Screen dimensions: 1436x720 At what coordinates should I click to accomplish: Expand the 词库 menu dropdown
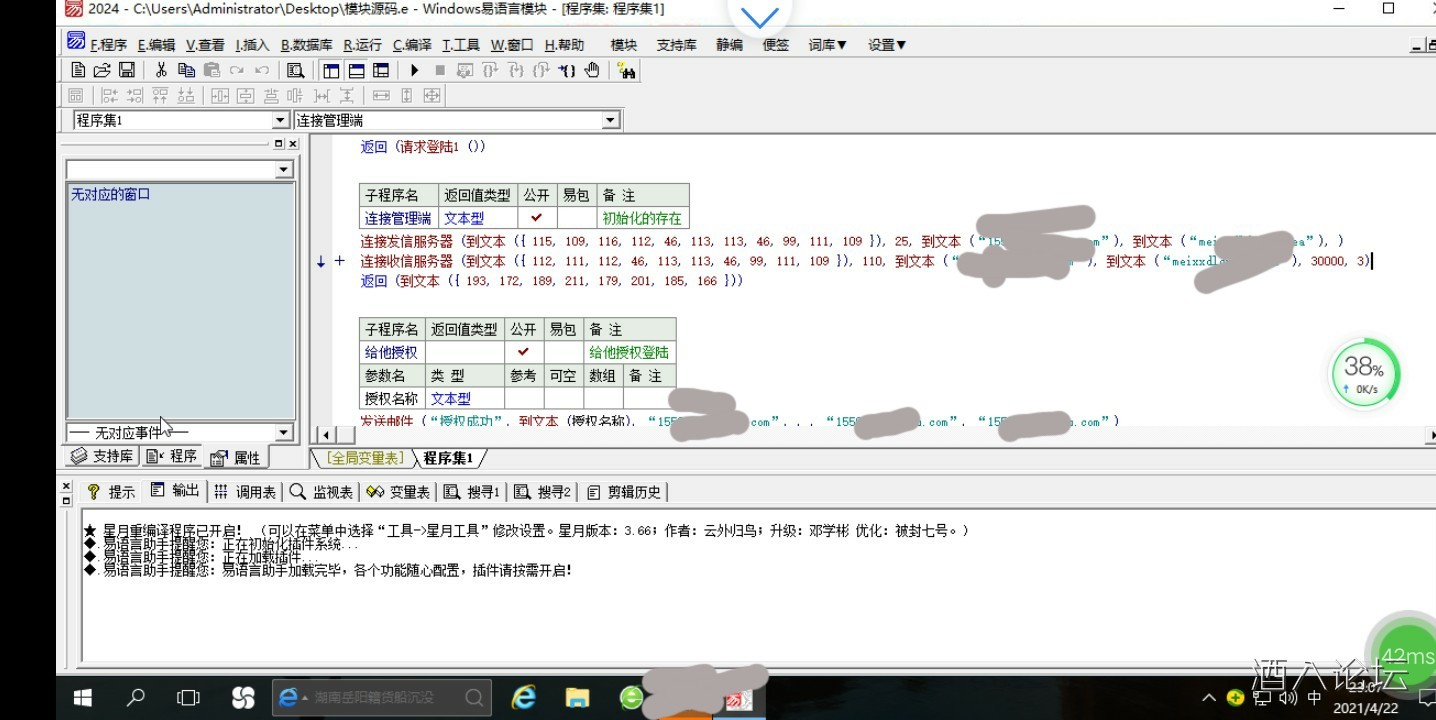click(826, 45)
